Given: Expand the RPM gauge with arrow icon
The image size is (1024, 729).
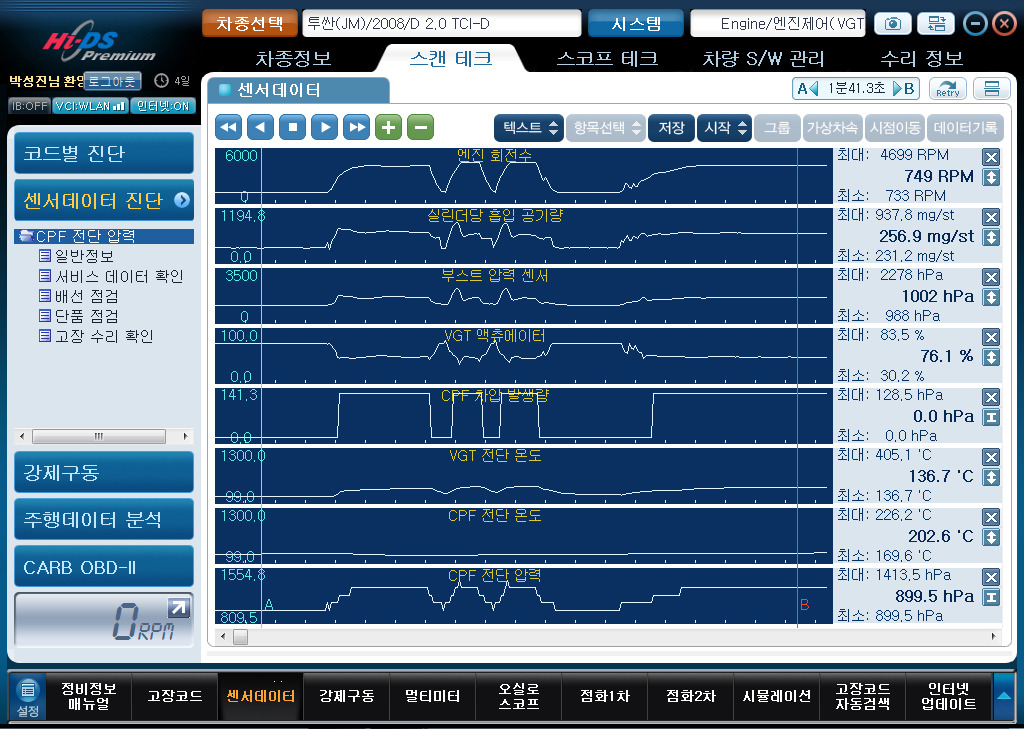Looking at the screenshot, I should pyautogui.click(x=178, y=608).
